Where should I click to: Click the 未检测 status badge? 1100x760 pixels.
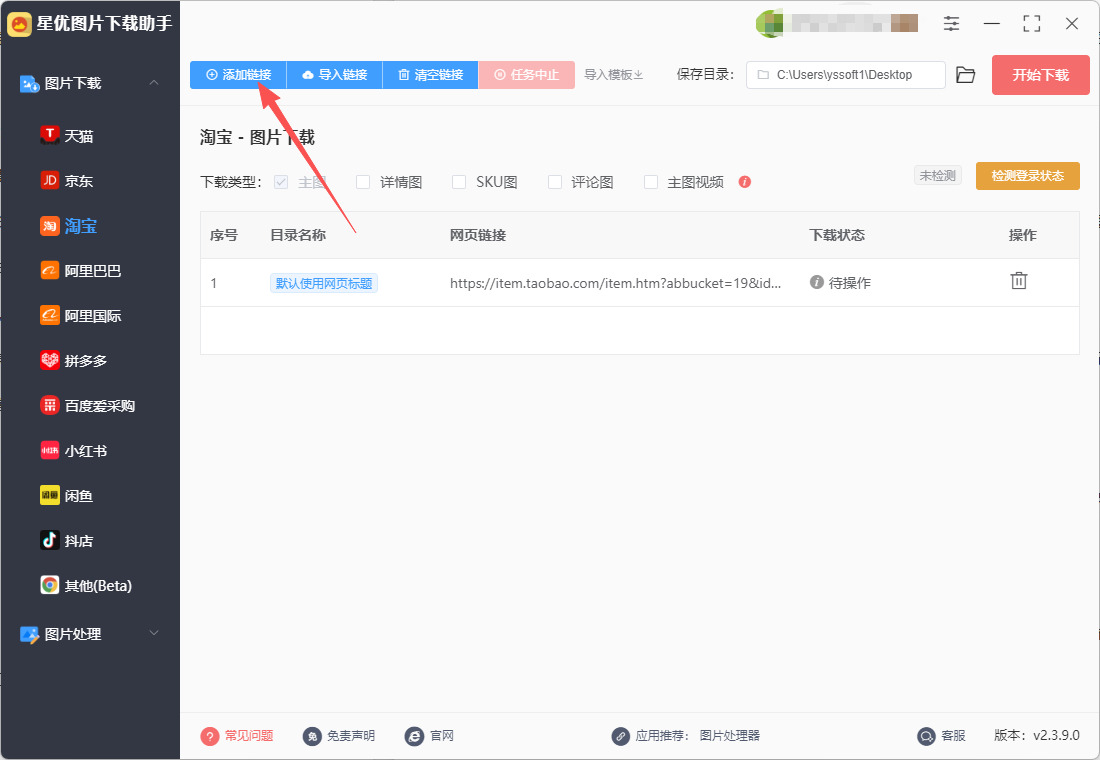coord(937,175)
